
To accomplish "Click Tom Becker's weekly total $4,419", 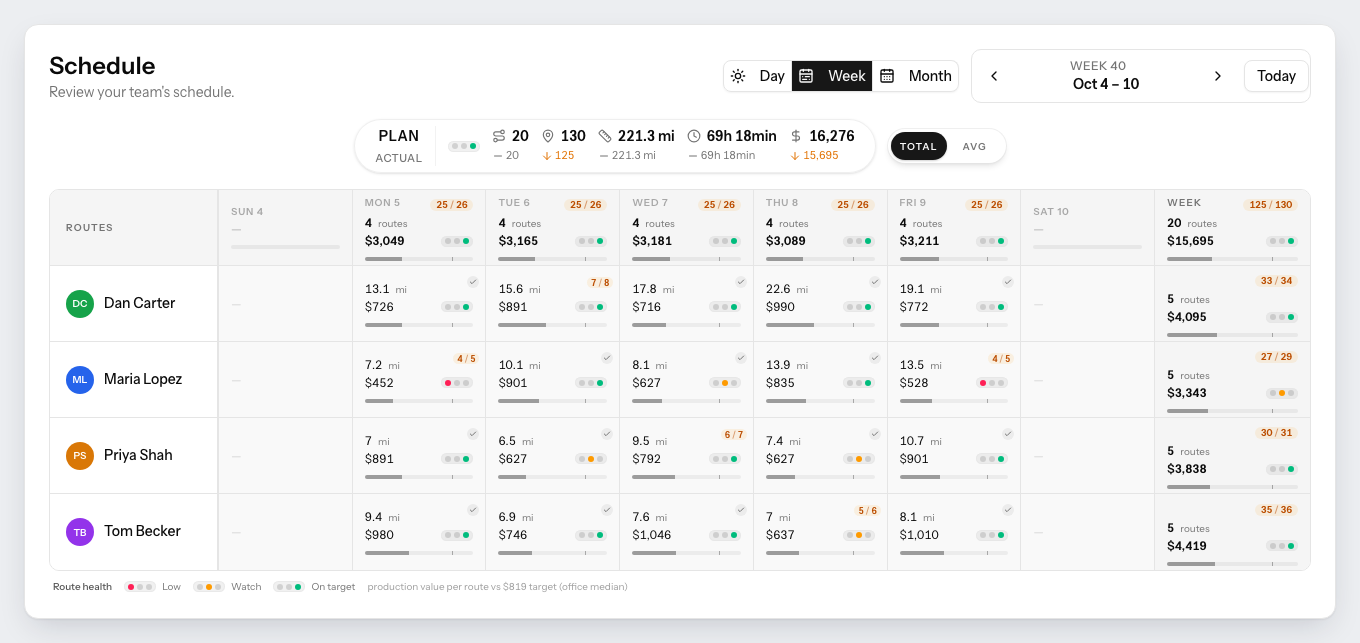I will [1187, 546].
